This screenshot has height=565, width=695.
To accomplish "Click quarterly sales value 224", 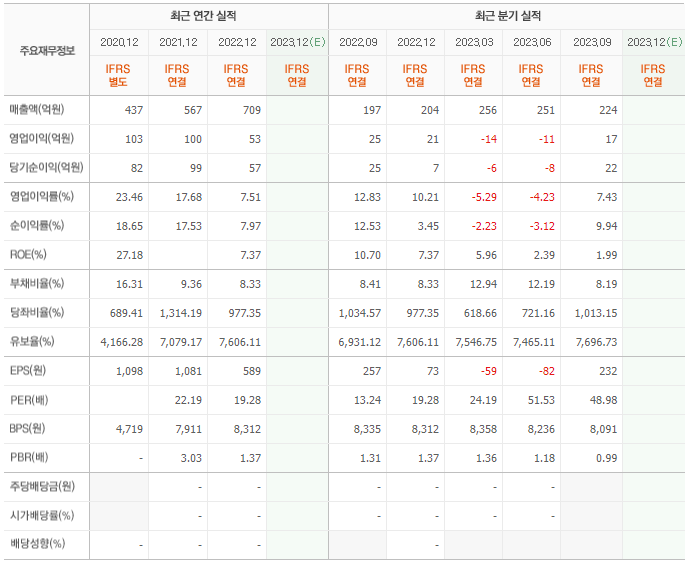I will pos(608,110).
